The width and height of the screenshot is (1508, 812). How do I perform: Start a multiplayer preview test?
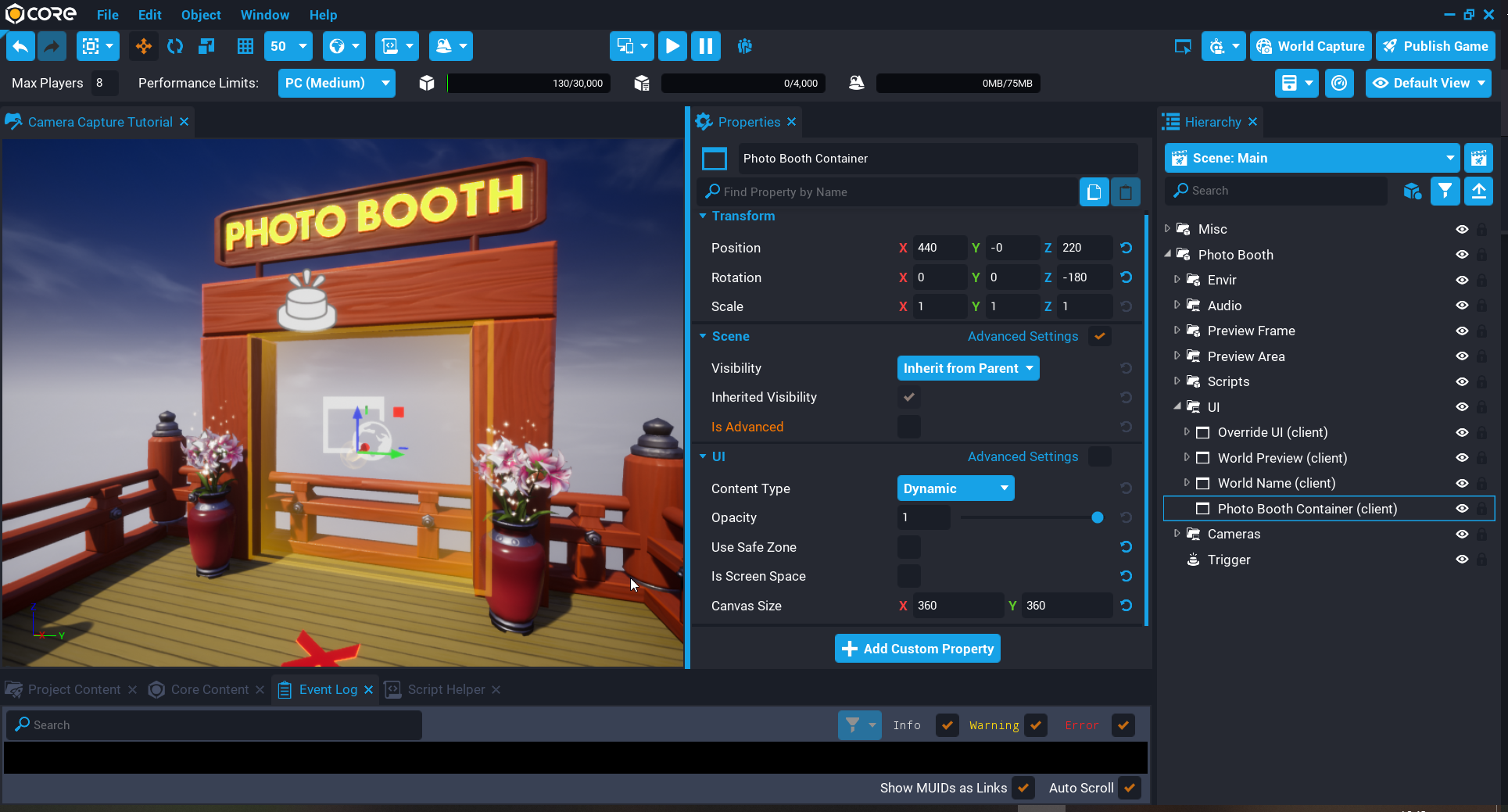[745, 46]
